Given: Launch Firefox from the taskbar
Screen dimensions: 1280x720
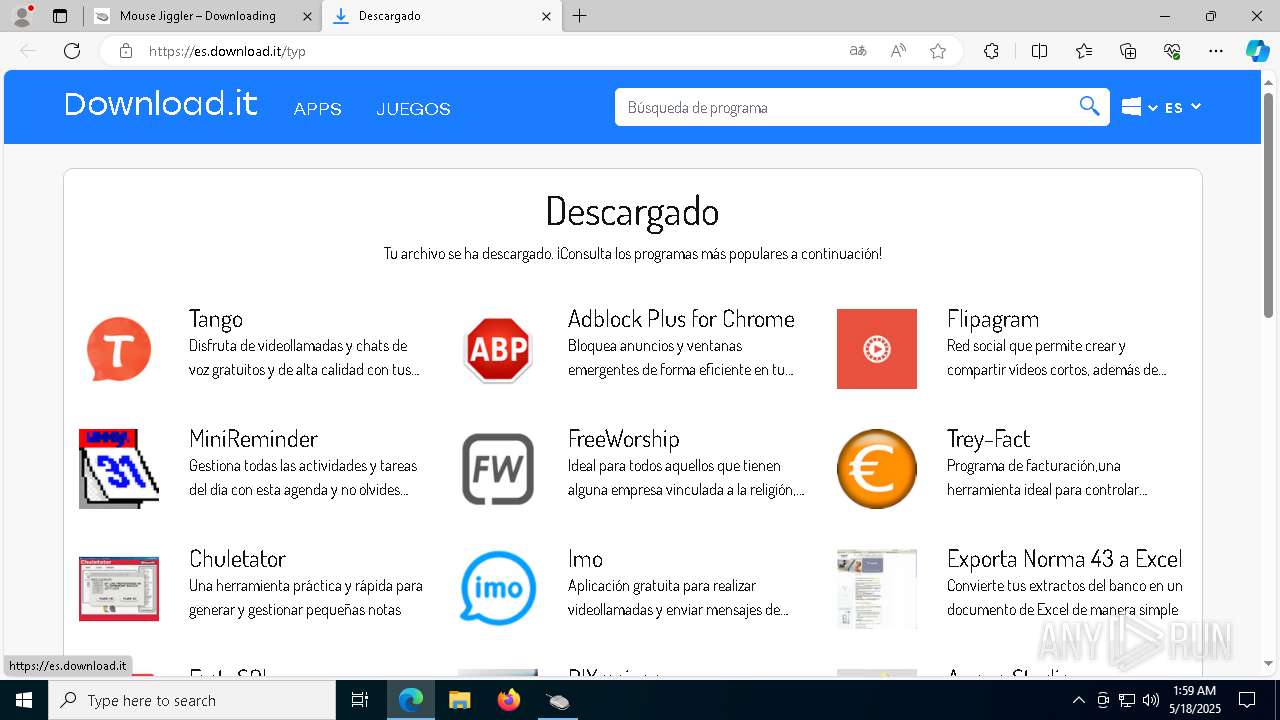Looking at the screenshot, I should tap(509, 700).
